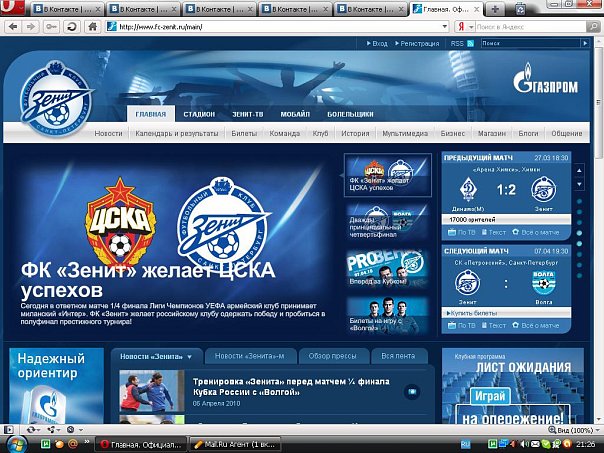604x453 pixels.
Task: Open the RSS feed icon
Action: click(471, 44)
